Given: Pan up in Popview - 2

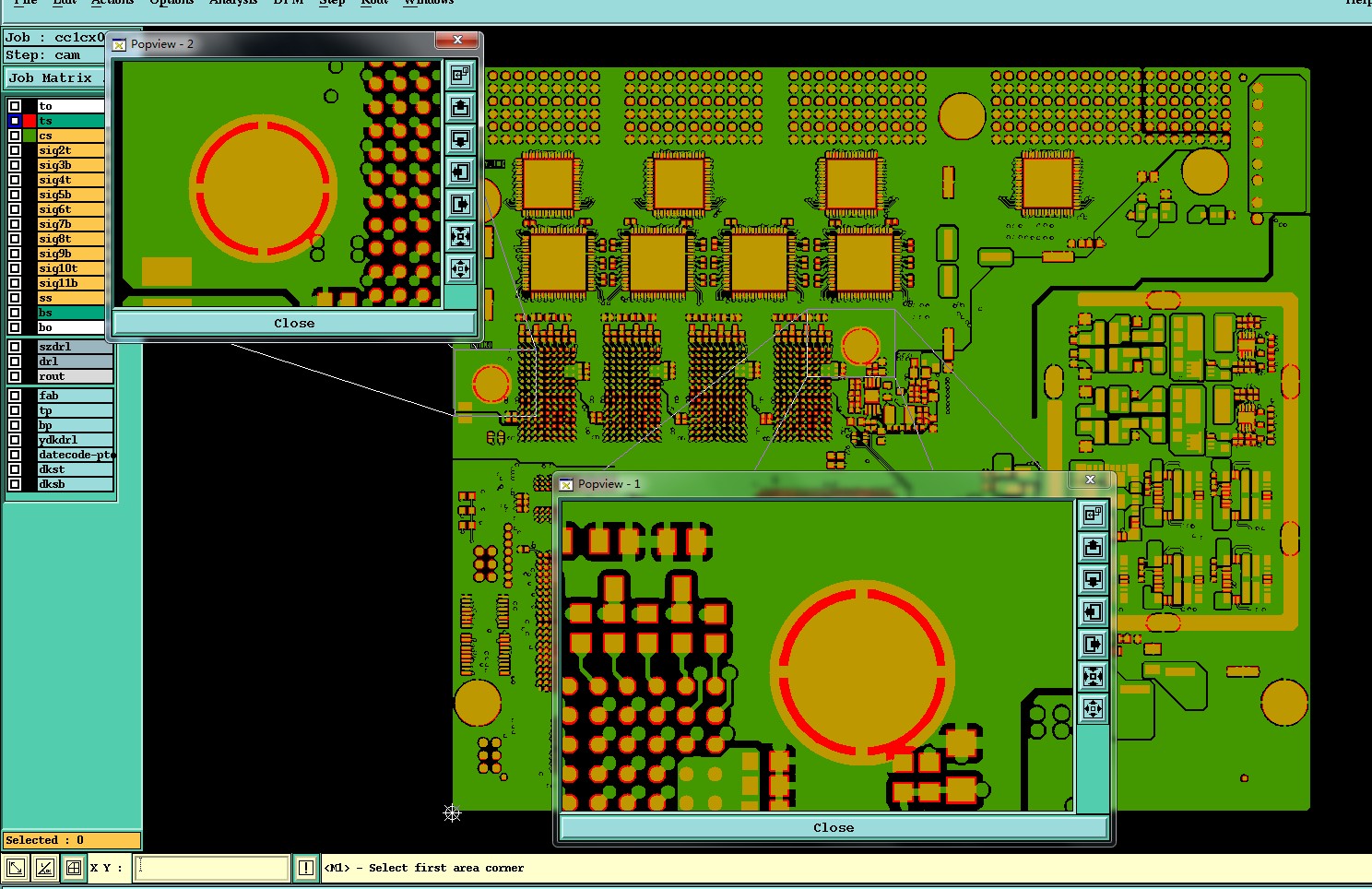Looking at the screenshot, I should (x=460, y=107).
